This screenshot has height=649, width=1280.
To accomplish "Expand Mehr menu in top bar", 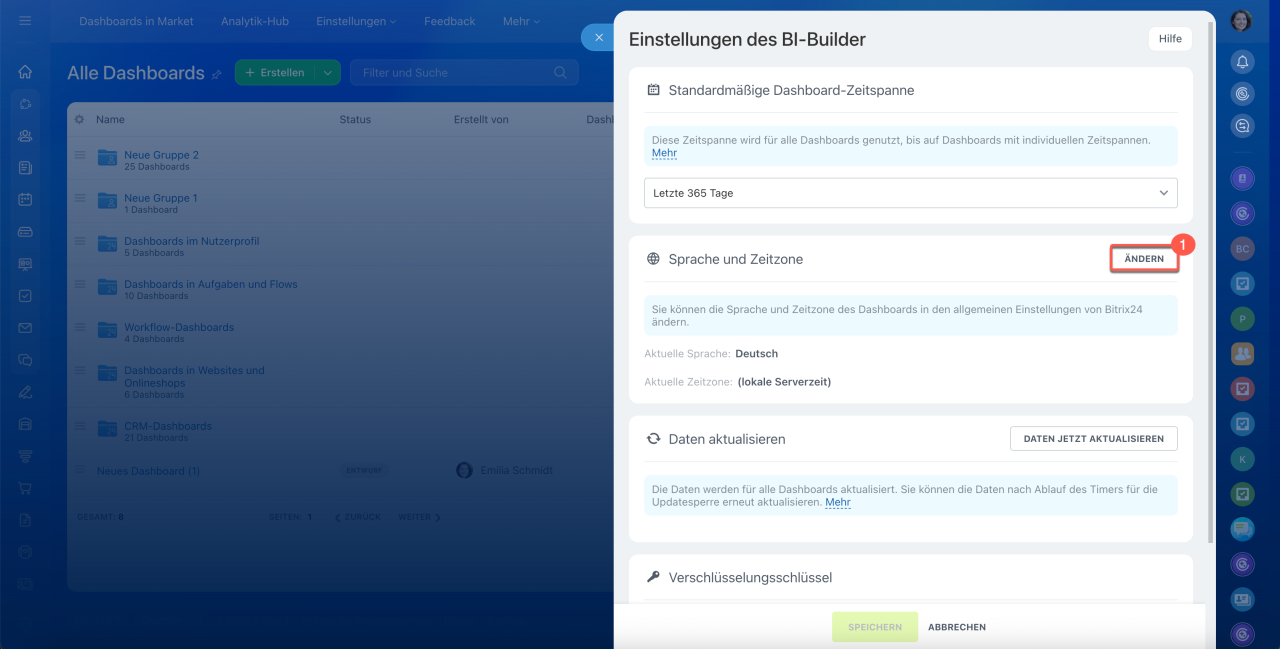I will (x=521, y=21).
